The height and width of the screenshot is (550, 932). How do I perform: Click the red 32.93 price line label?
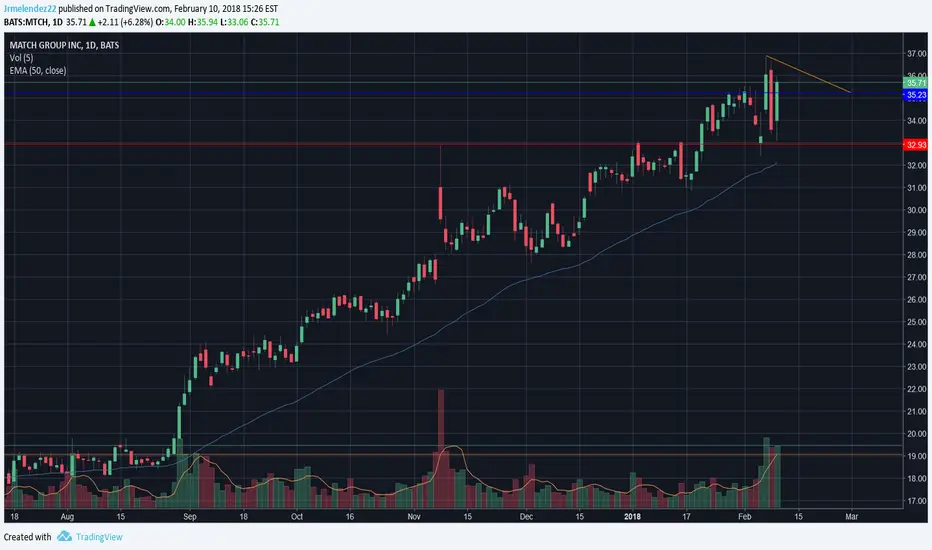[915, 145]
